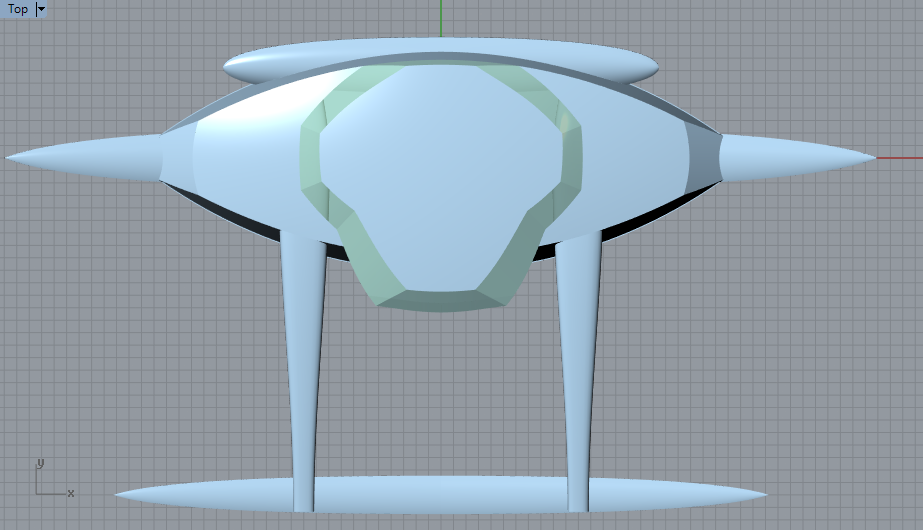Select the central dome inside green ring

(440, 177)
